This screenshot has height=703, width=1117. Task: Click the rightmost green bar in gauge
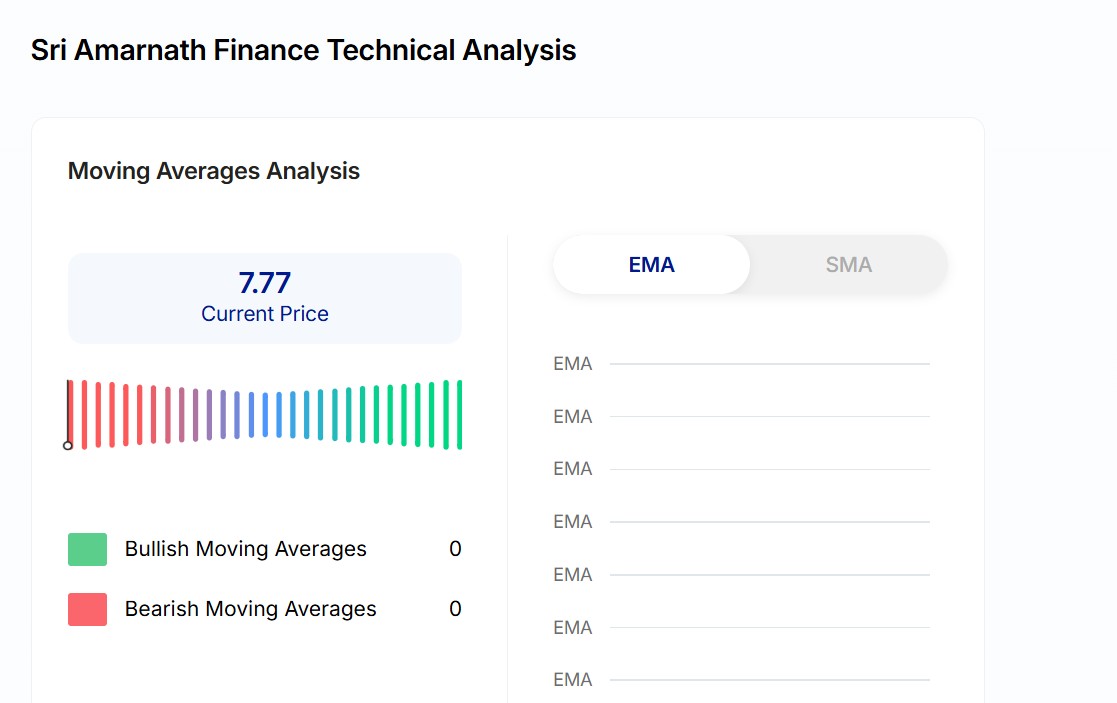pyautogui.click(x=459, y=414)
